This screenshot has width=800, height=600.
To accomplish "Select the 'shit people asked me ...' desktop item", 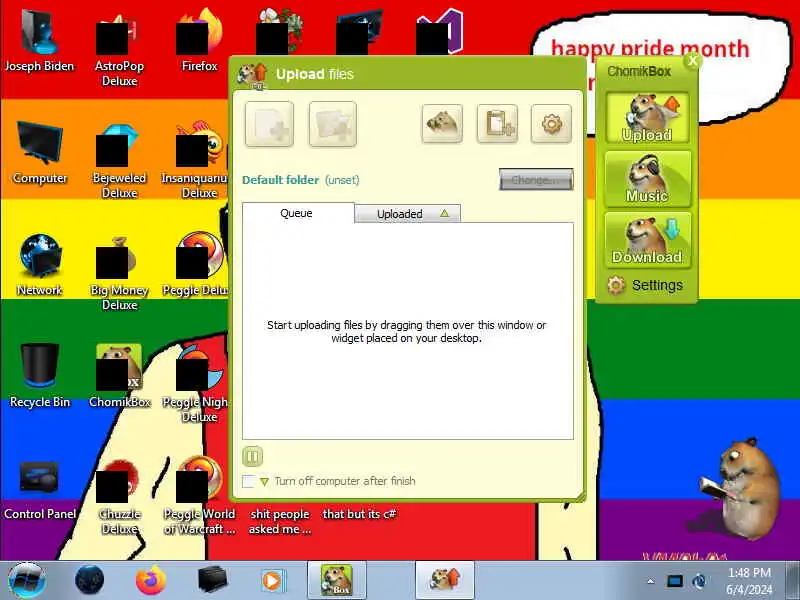I will [280, 521].
